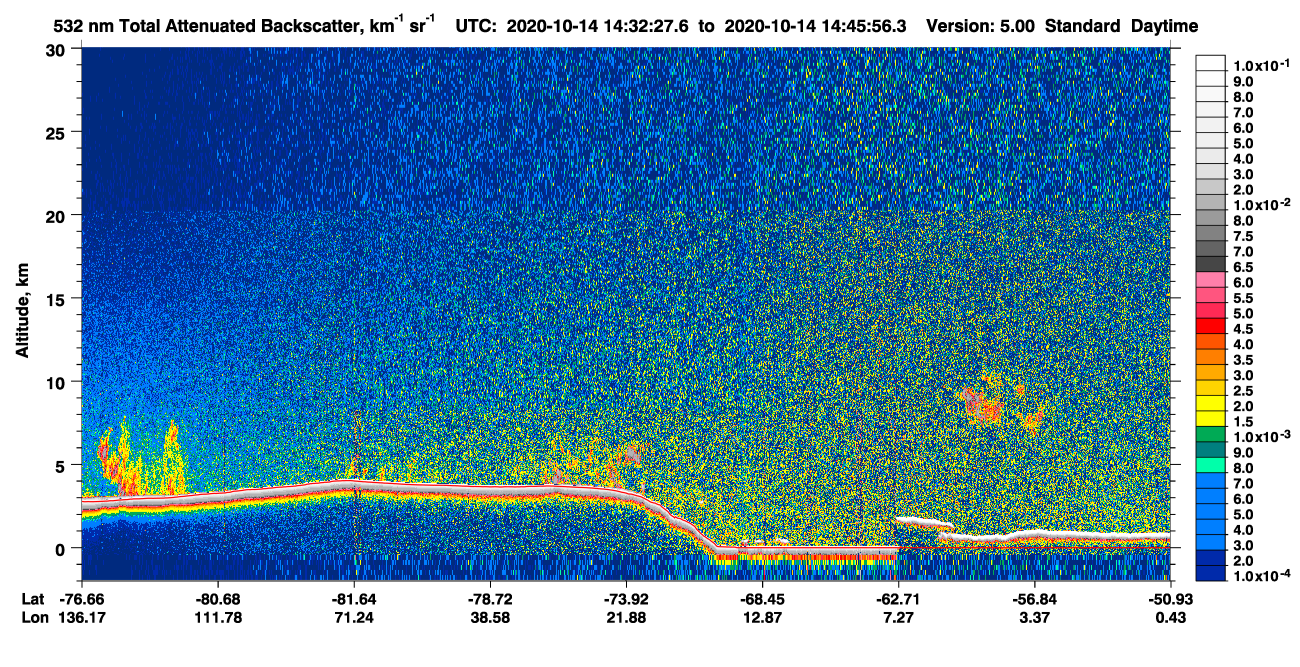Click end time '2020-10-14 14:45:56.3'

815,26
